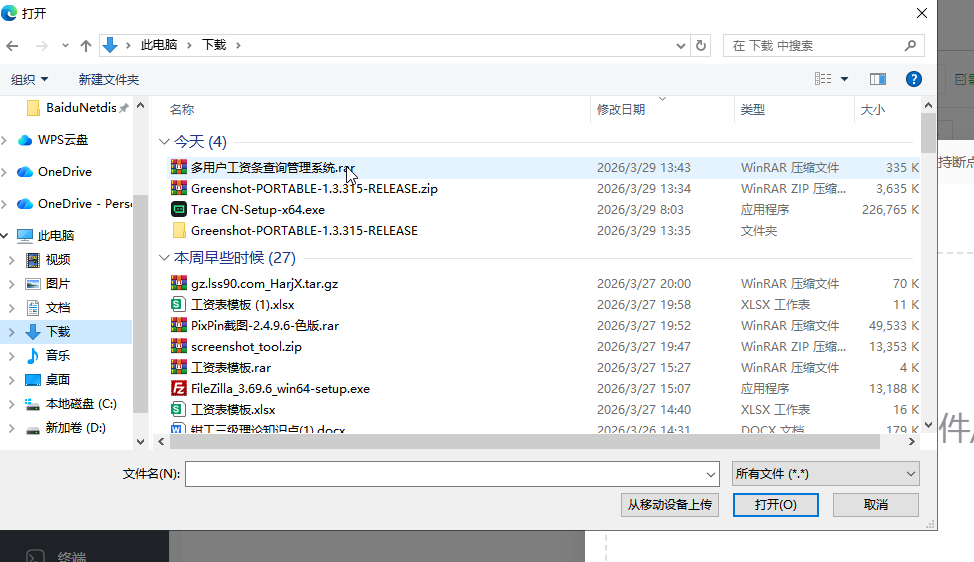Screen dimensions: 974x562
Task: Collapse 本周早些时候 (27) group
Action: 164,258
